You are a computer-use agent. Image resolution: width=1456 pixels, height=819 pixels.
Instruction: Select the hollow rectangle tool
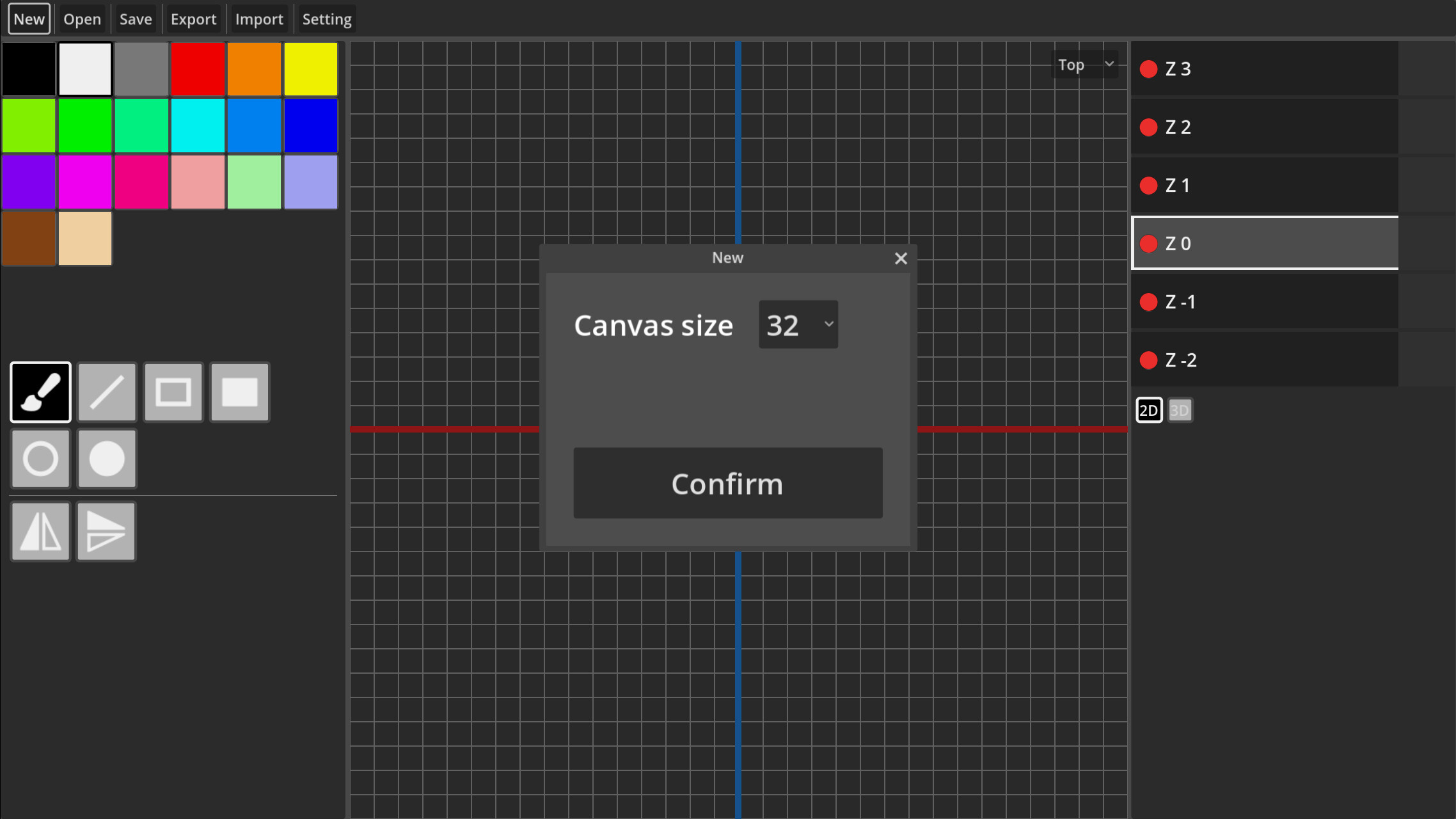[x=173, y=392]
